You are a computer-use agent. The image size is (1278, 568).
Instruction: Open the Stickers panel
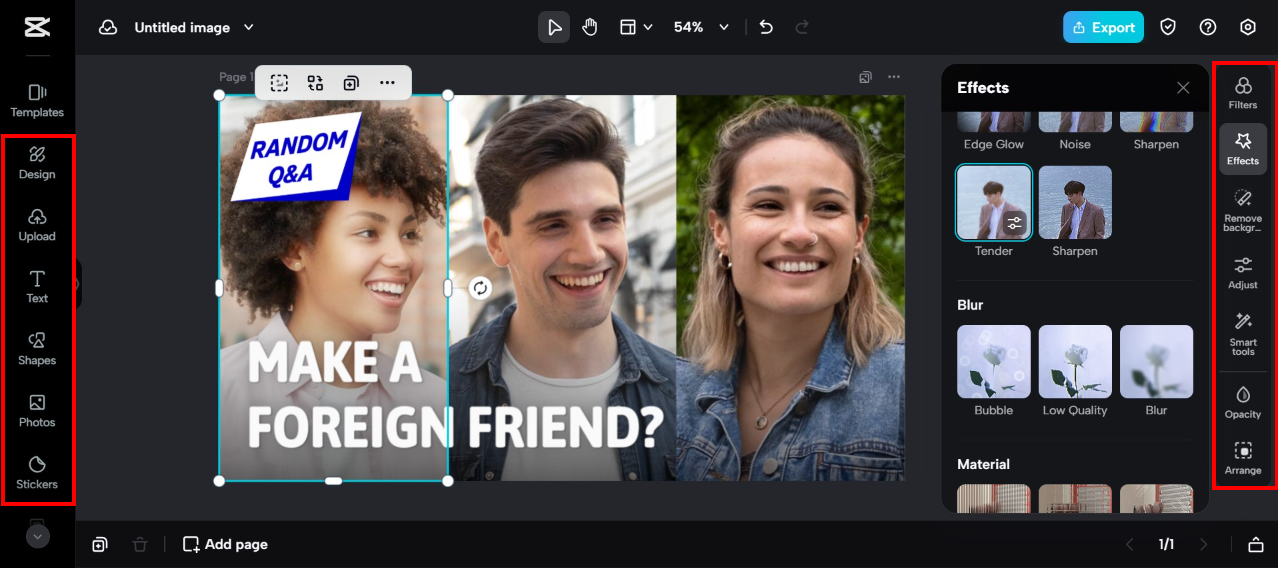pyautogui.click(x=37, y=472)
